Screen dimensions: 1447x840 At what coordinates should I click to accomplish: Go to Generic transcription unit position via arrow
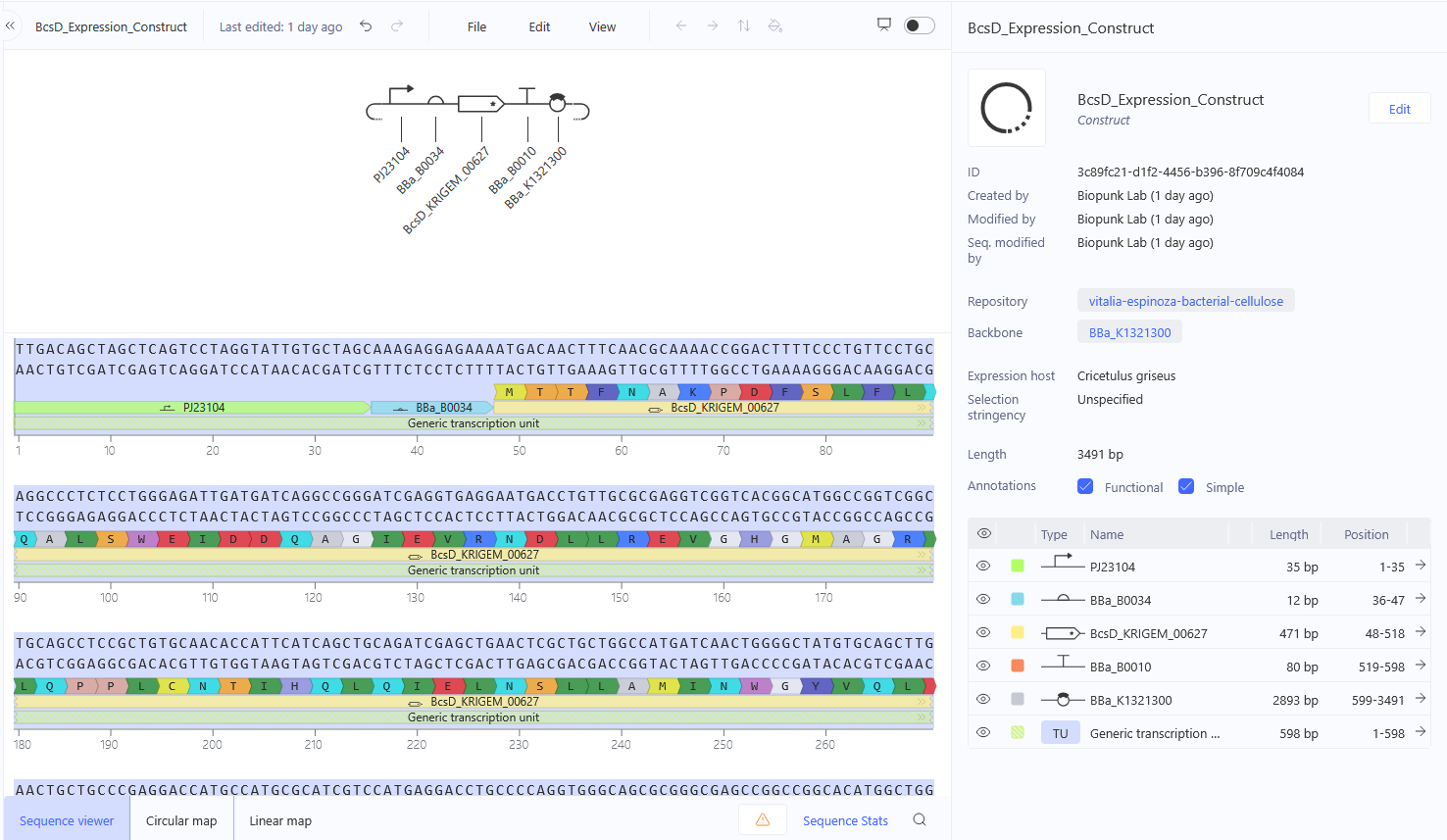pos(1421,732)
